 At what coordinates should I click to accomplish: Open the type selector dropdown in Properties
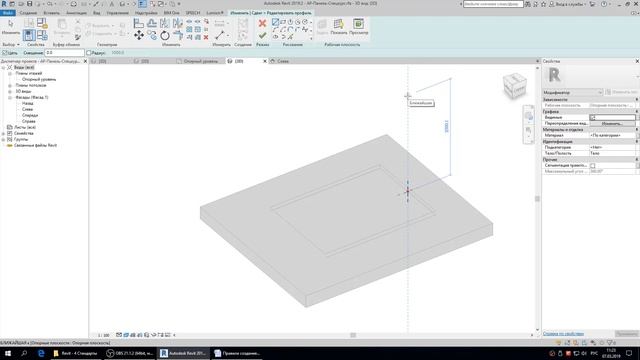click(573, 93)
